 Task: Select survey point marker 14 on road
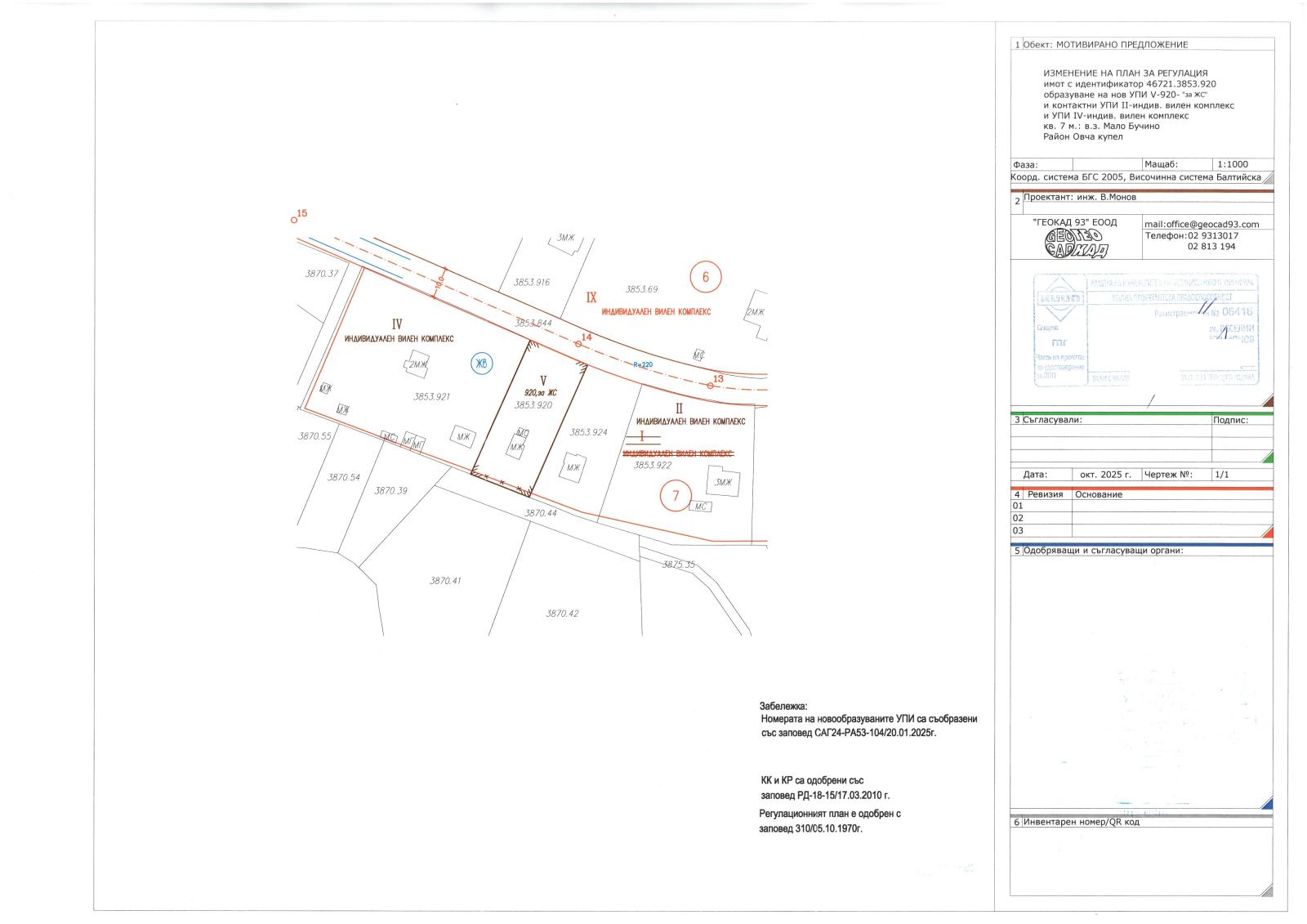[578, 344]
